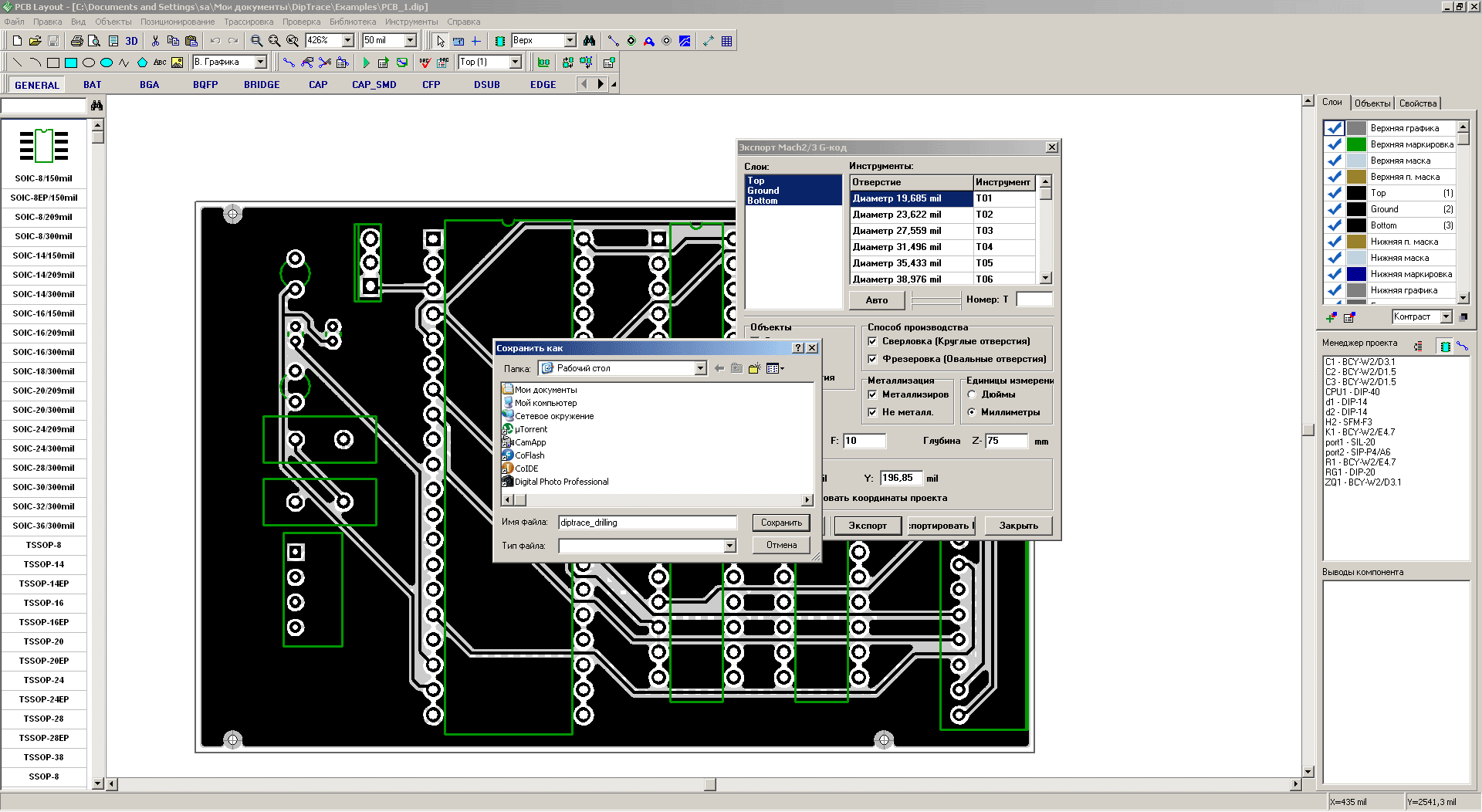This screenshot has height=812, width=1482.
Task: Open the Контраст display mode dropdown
Action: 1446,316
